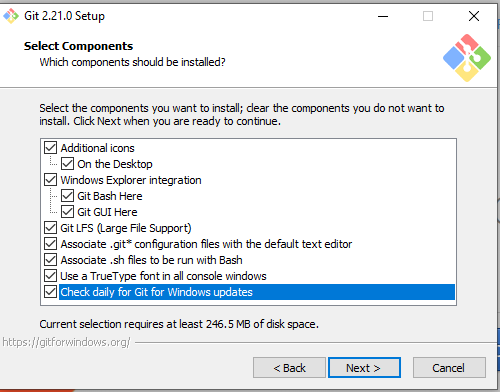Uncheck Associate .git* configuration files checkbox
Viewport: 500px width, 392px height.
point(50,243)
